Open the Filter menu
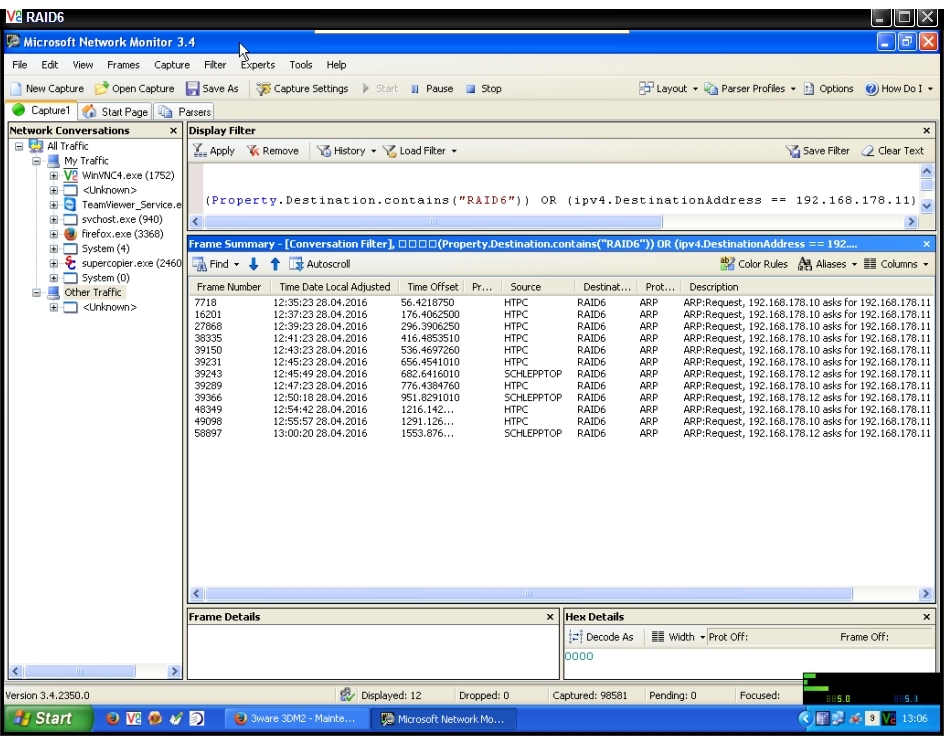 (215, 65)
